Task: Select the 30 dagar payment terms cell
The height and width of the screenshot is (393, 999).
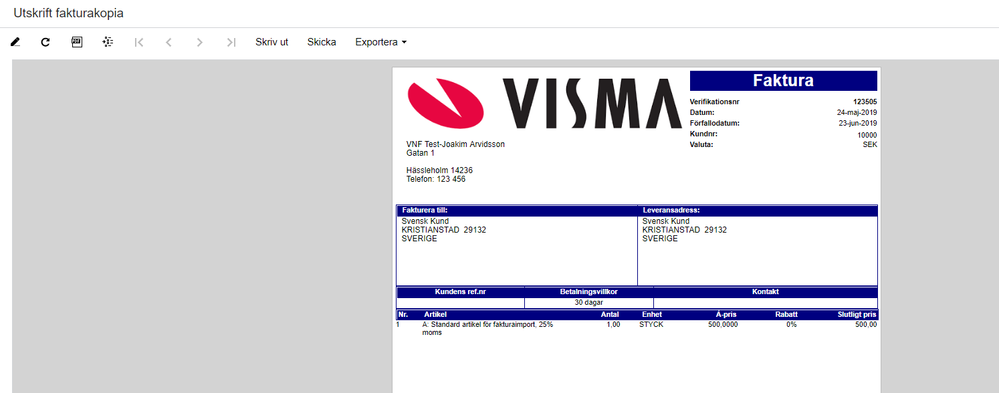Action: [589, 303]
